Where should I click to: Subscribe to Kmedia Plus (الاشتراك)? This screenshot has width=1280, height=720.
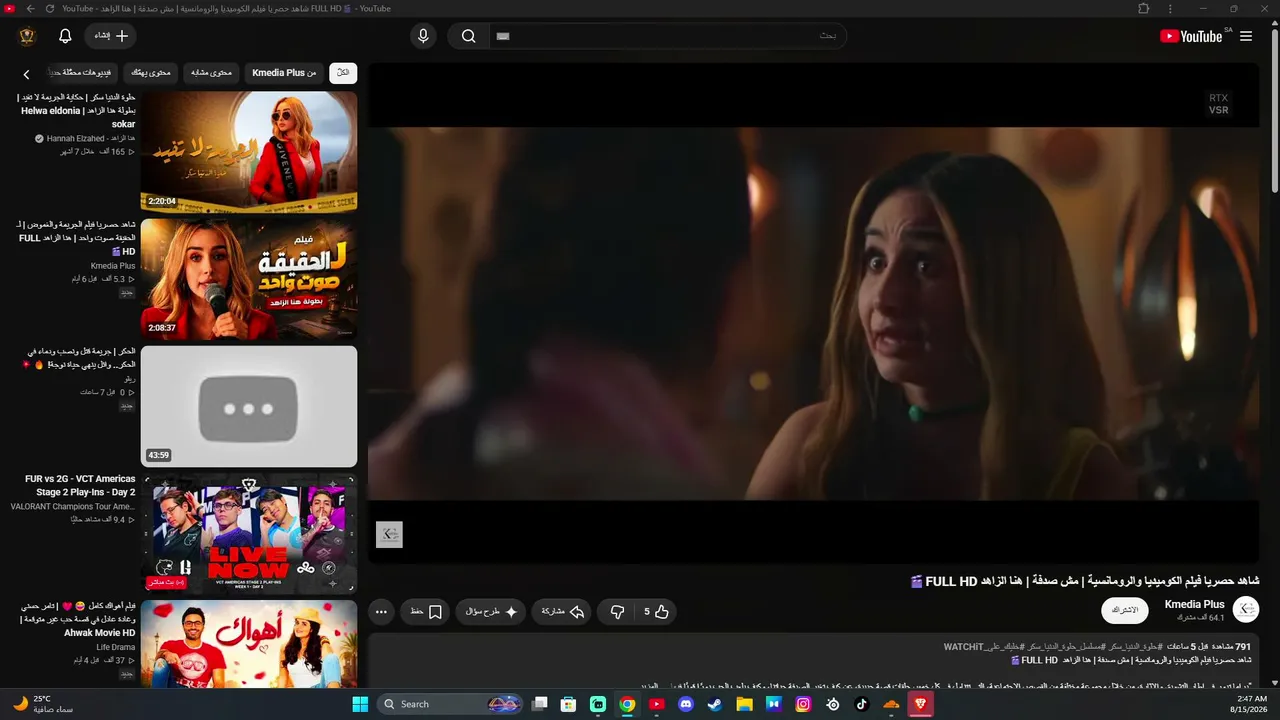coord(1125,610)
